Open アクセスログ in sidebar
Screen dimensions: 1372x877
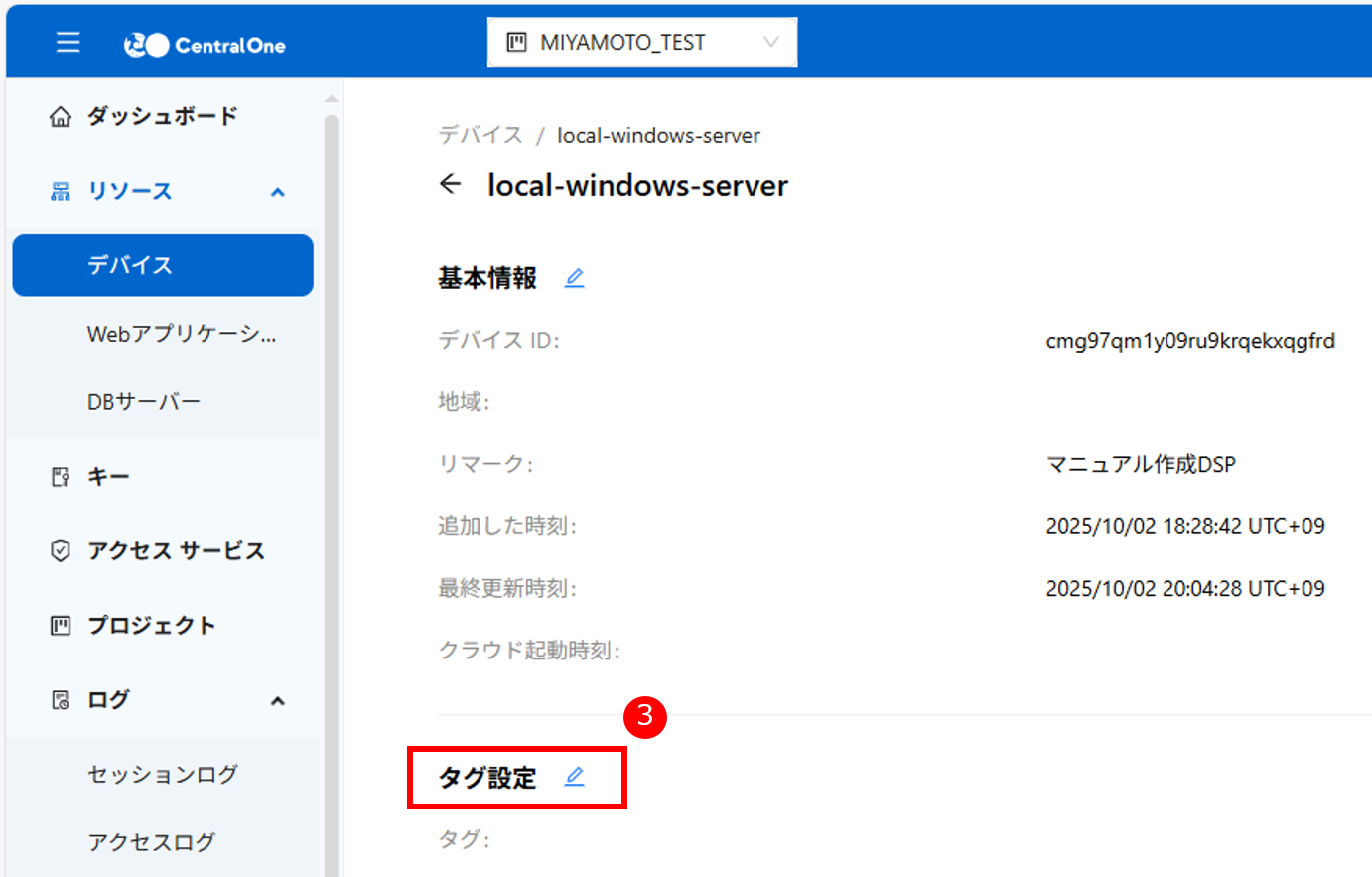pos(151,842)
